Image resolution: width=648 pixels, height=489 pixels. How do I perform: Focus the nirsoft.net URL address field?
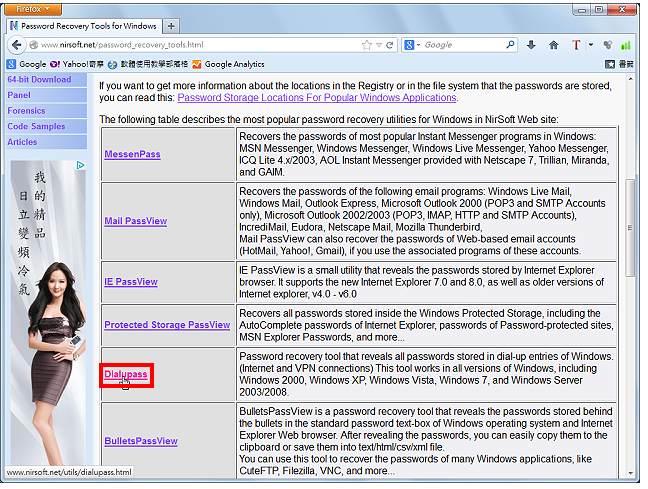(198, 45)
